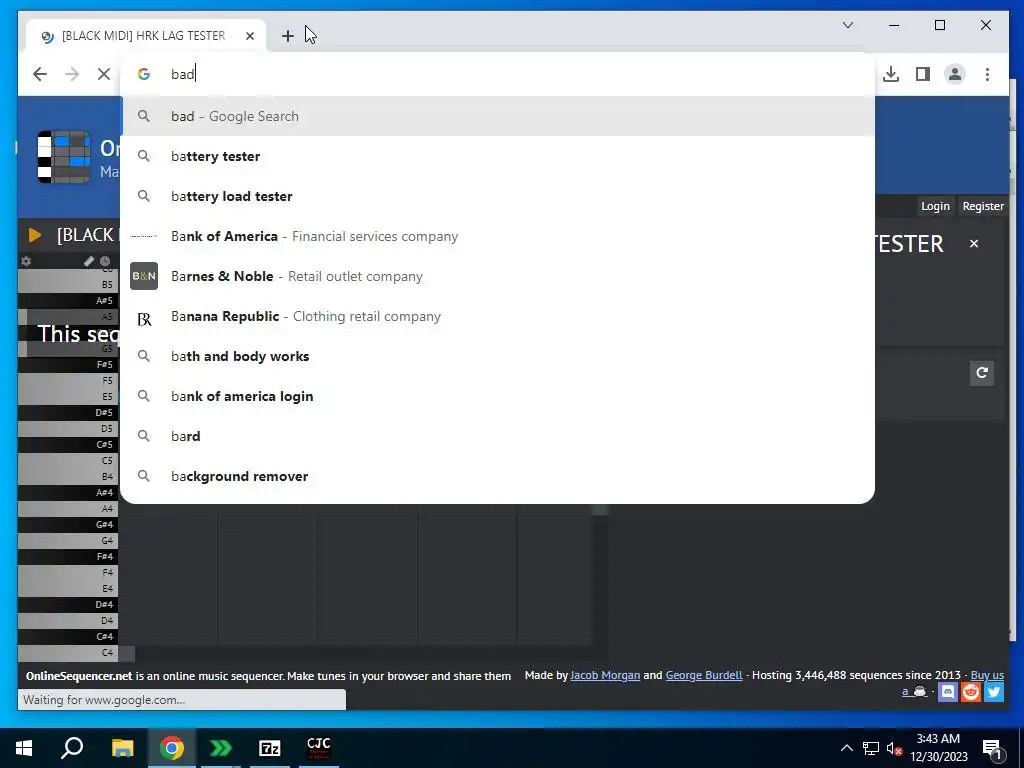Click the refresh icon in the side panel

pos(982,373)
